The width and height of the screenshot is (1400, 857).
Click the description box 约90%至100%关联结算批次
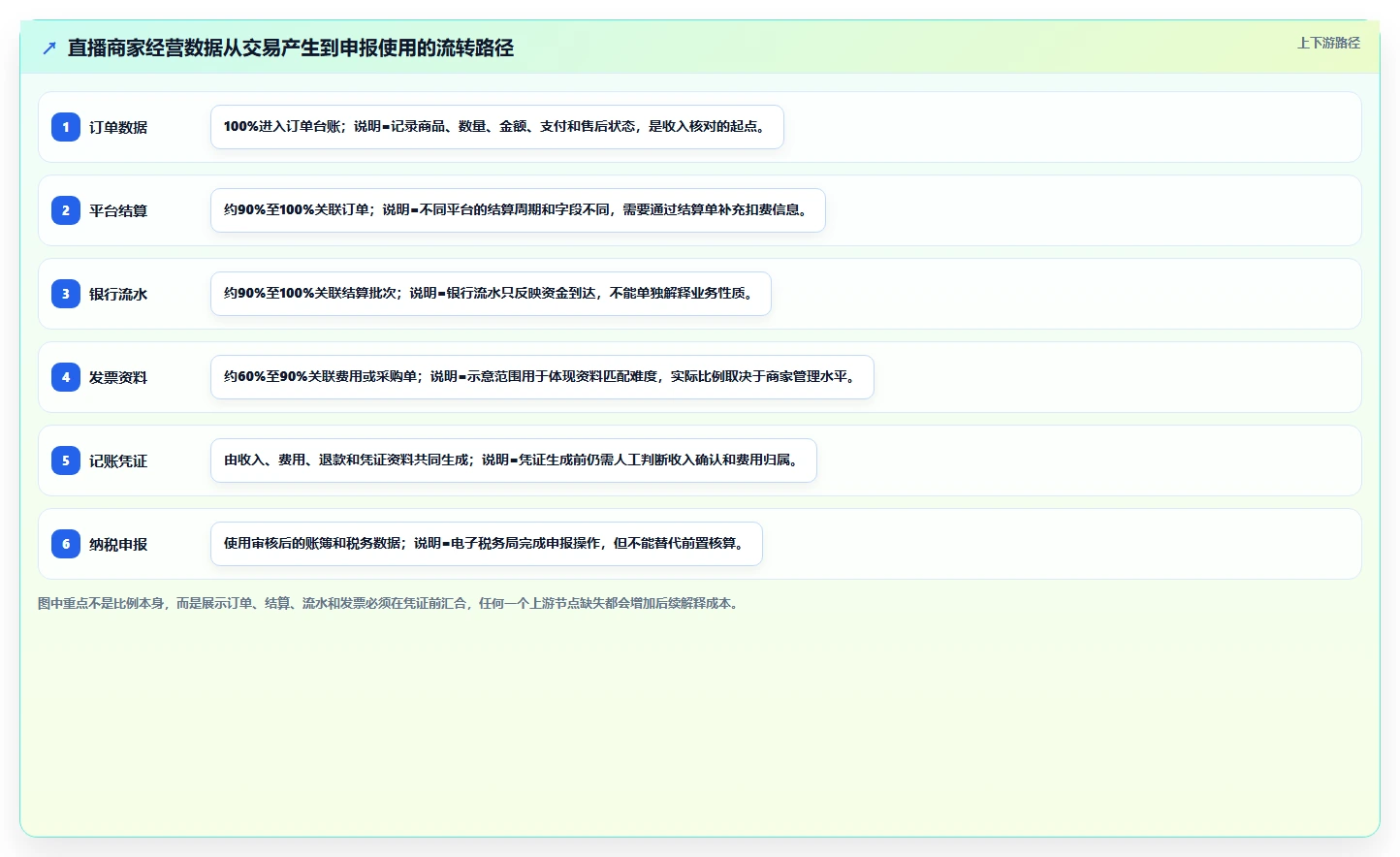[491, 294]
